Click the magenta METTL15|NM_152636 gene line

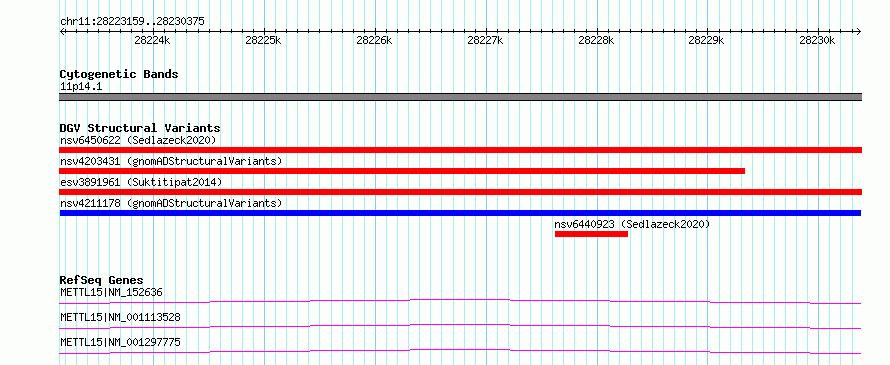click(x=460, y=301)
